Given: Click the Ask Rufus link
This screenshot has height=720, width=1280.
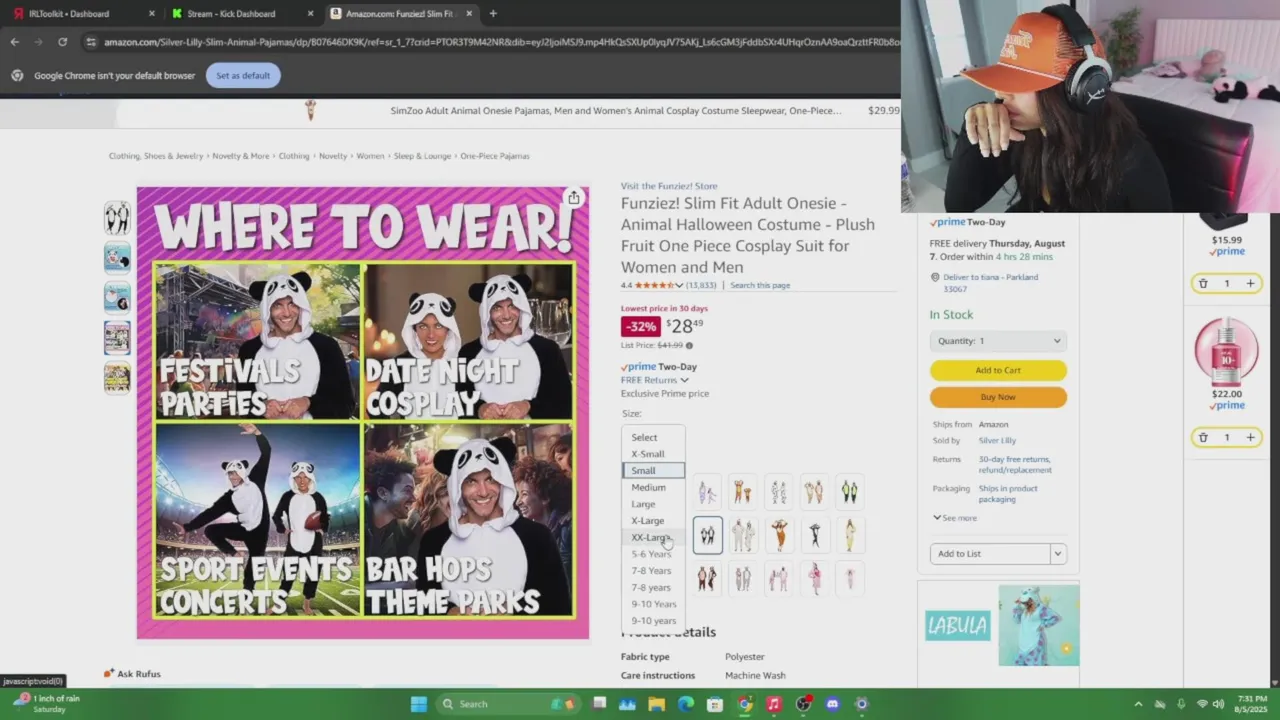Looking at the screenshot, I should pyautogui.click(x=132, y=674).
